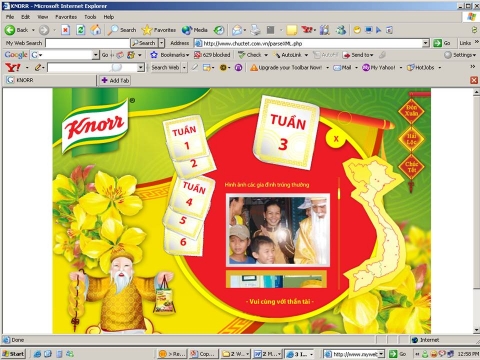
Task: Click the winning family photo
Action: 278,230
